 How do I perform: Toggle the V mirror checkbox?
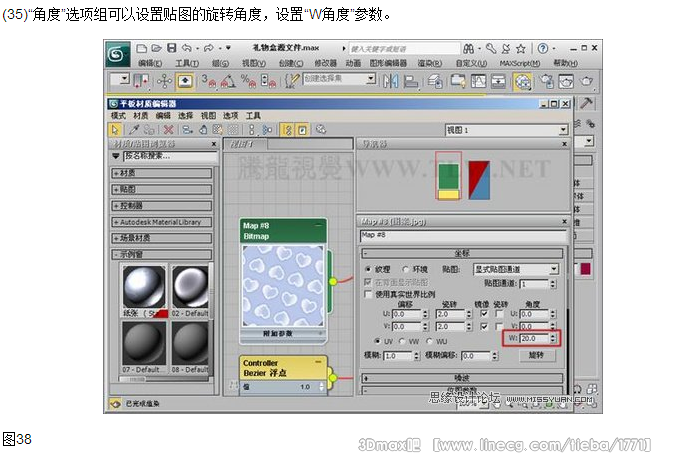(x=484, y=326)
